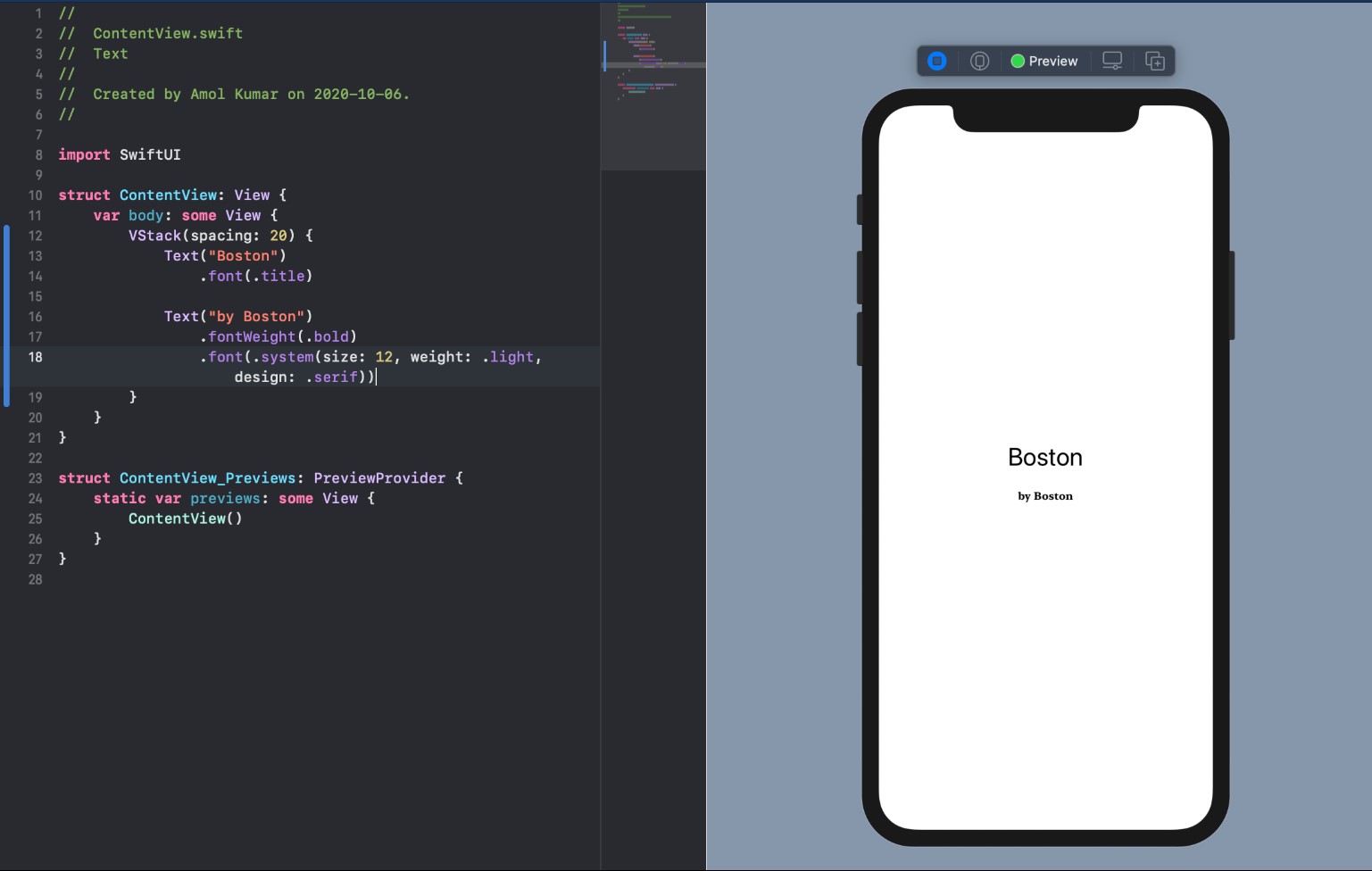The image size is (1372, 871).
Task: Click '.serif' design value
Action: pos(331,377)
